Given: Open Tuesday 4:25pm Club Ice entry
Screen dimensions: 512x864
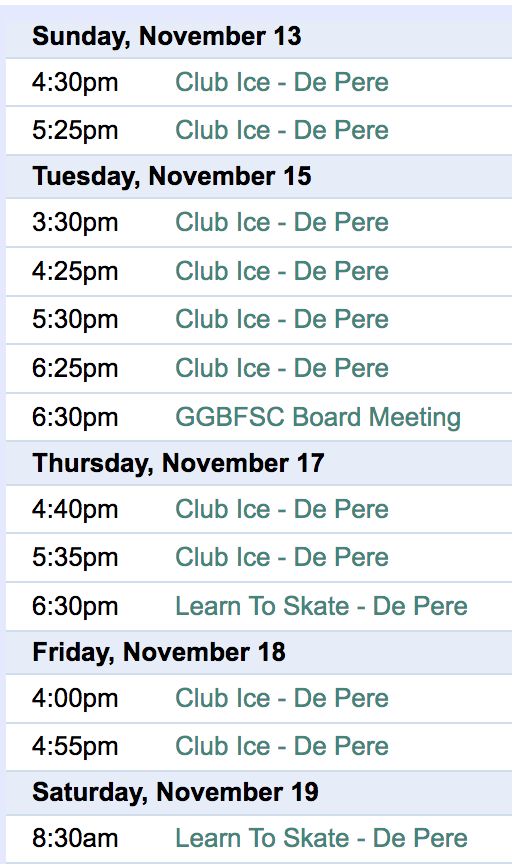Looking at the screenshot, I should [282, 271].
